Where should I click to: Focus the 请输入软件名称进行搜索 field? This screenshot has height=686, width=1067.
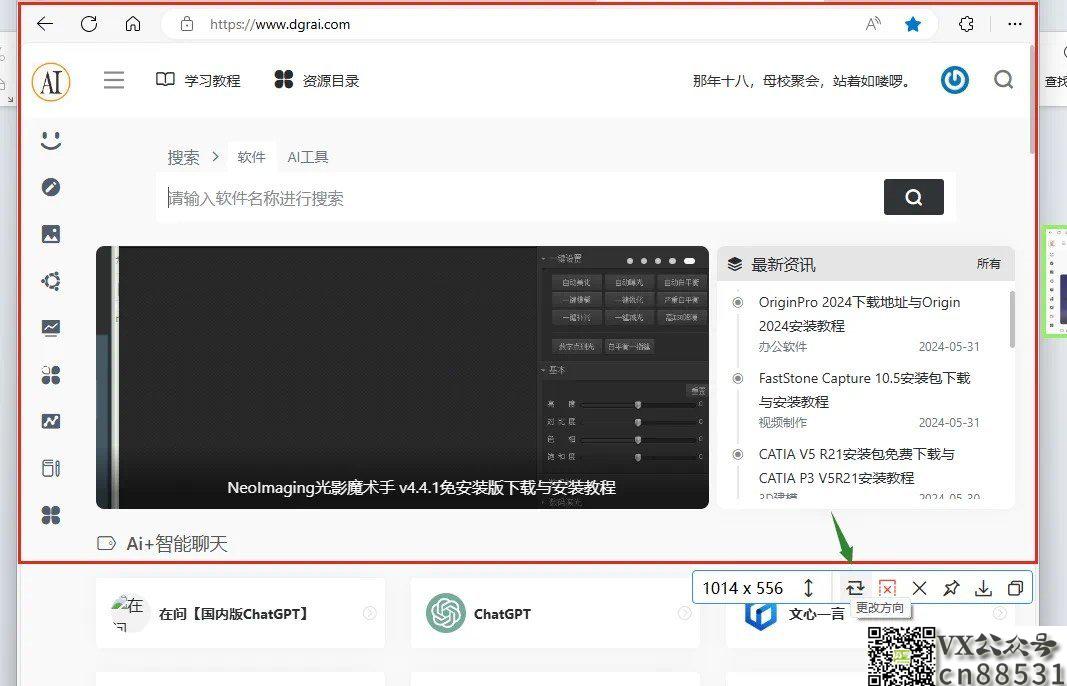tap(519, 198)
